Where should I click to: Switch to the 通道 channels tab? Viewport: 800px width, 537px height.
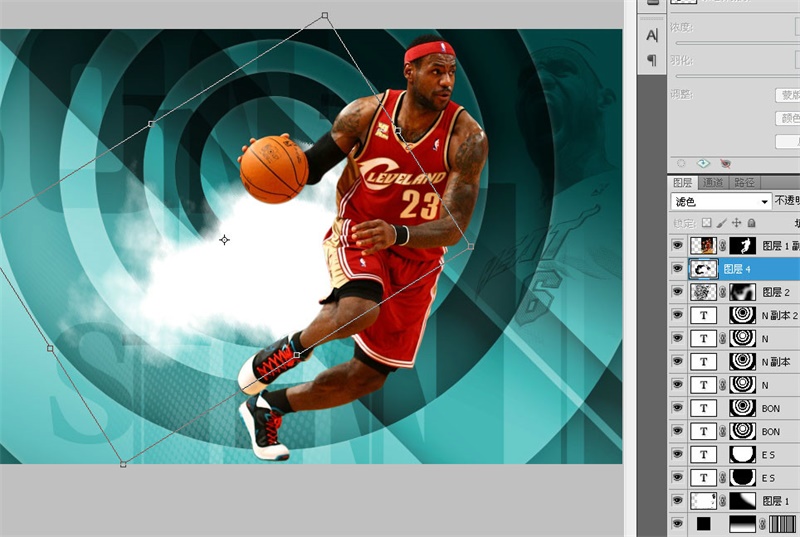point(713,182)
